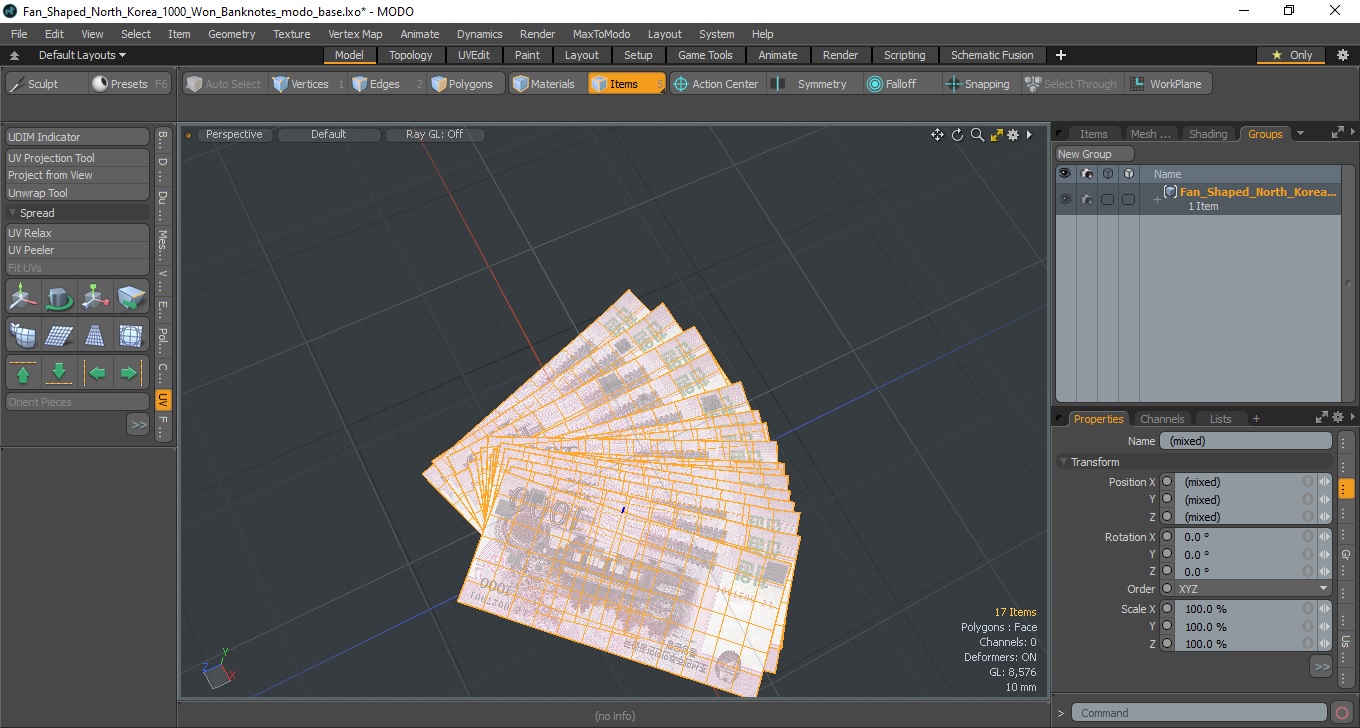
Task: Open the Render layout tab
Action: (840, 55)
